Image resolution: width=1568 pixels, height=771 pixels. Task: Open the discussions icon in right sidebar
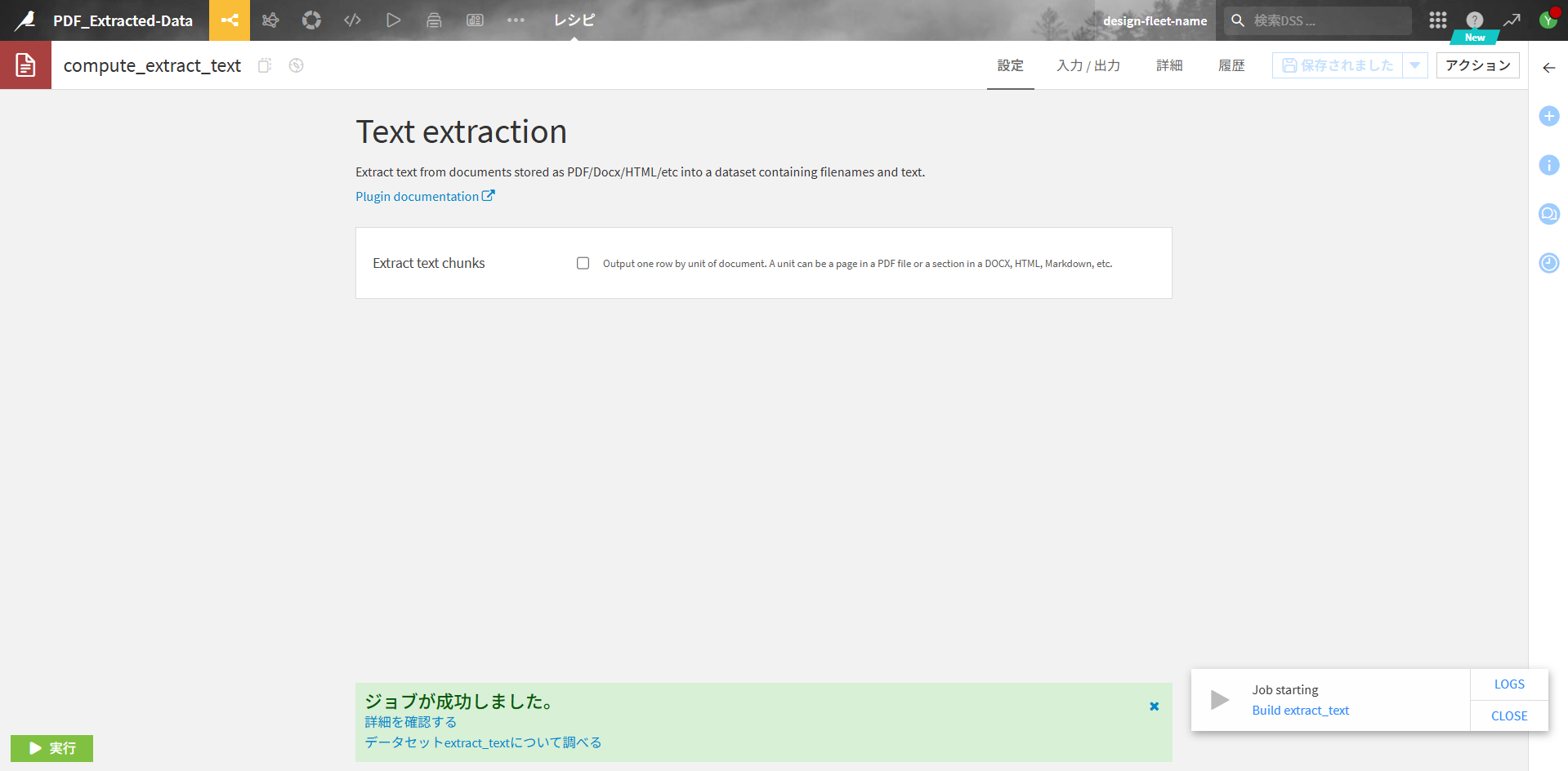point(1548,214)
